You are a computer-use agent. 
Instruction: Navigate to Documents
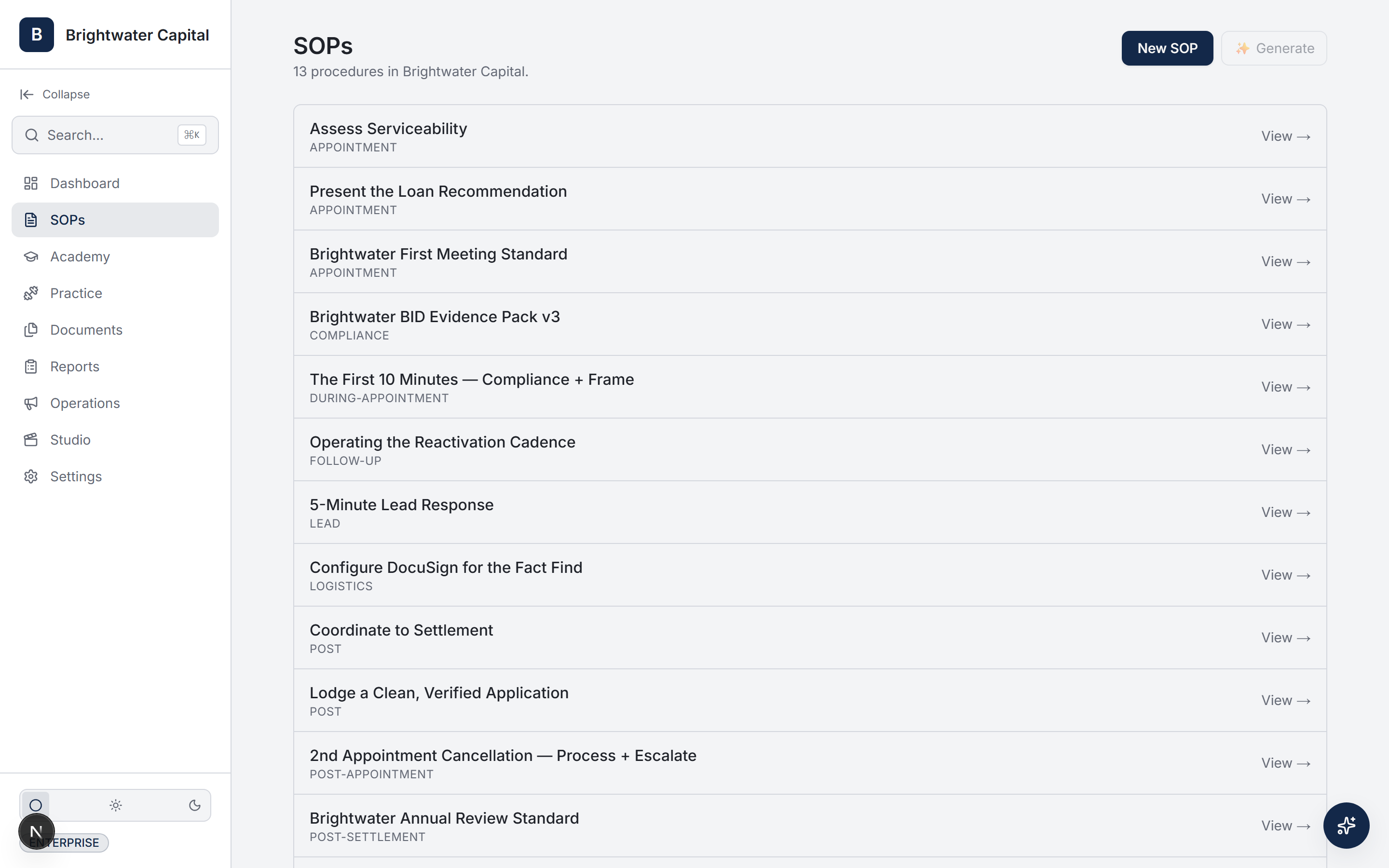(115, 330)
